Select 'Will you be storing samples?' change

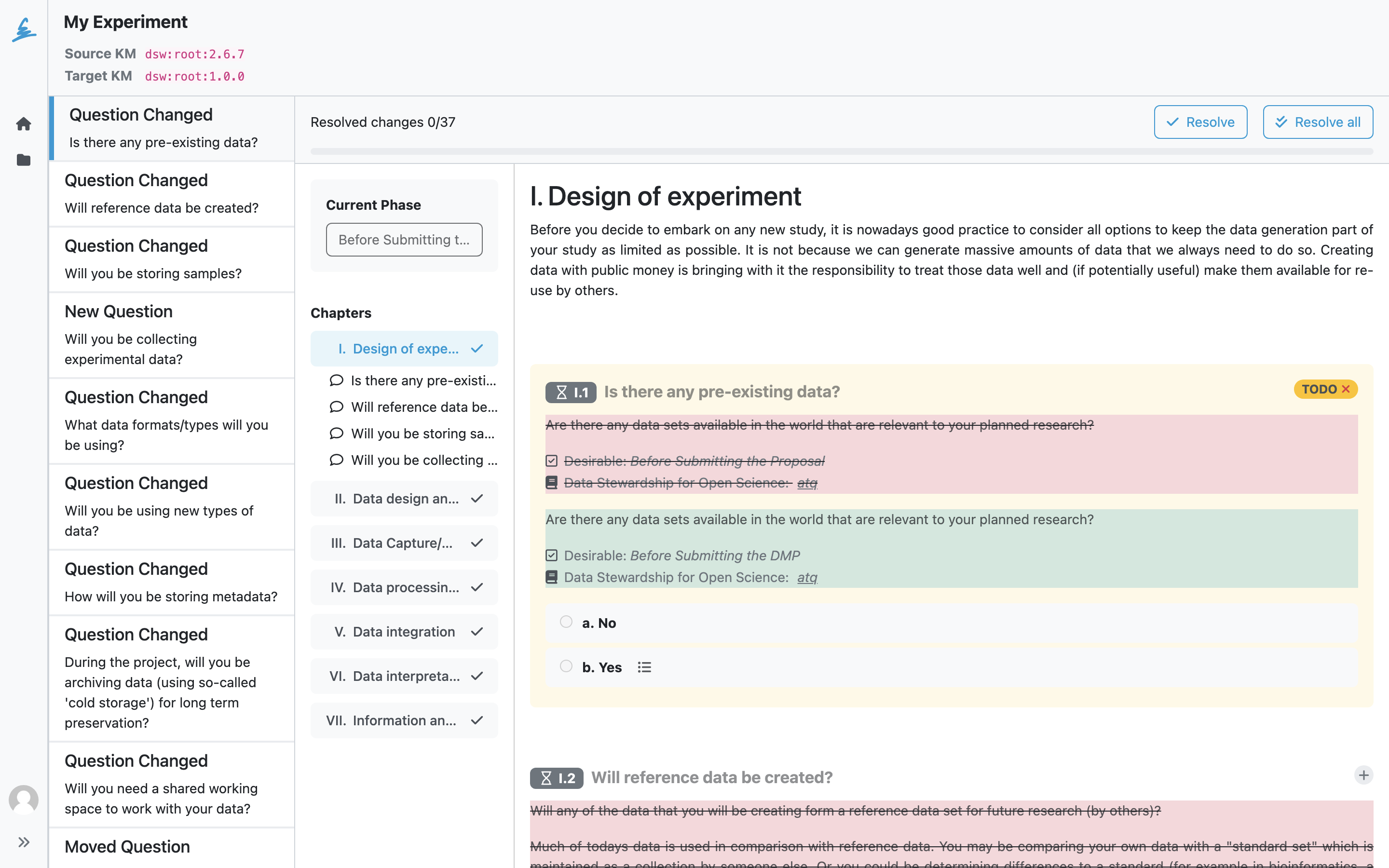(172, 259)
